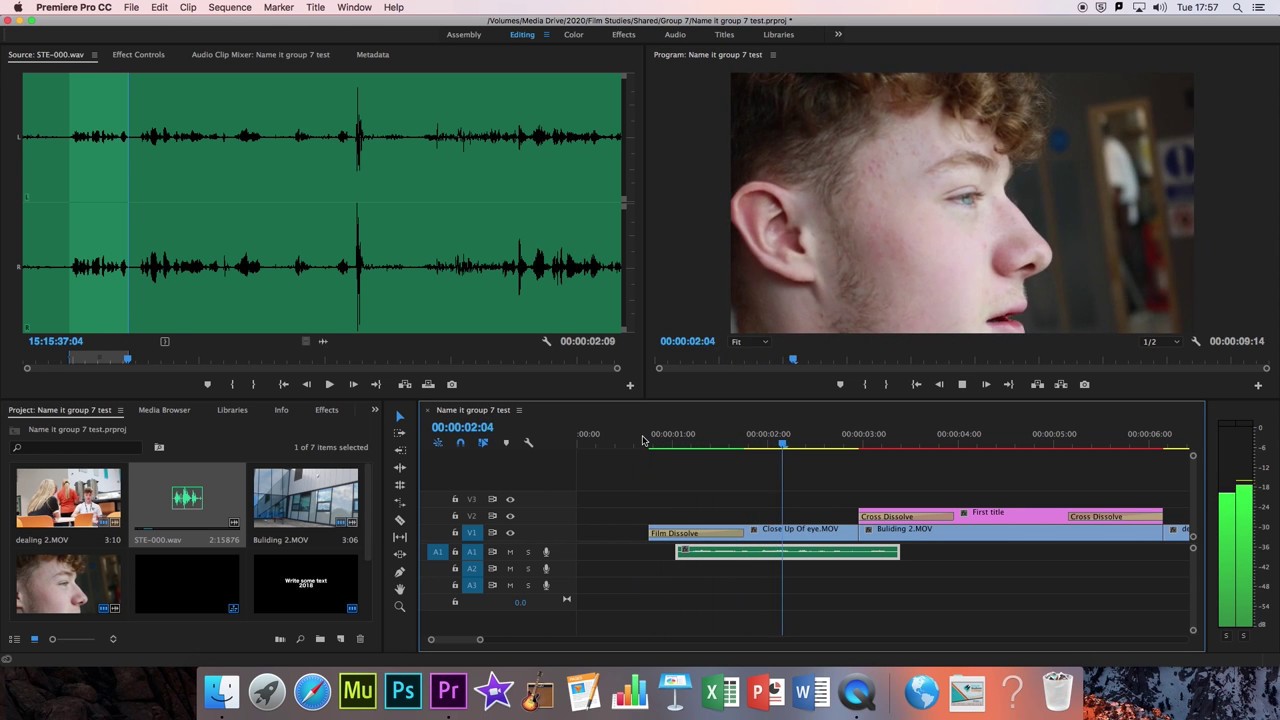This screenshot has height=720, width=1280.
Task: Open the Sequence menu
Action: tap(229, 7)
